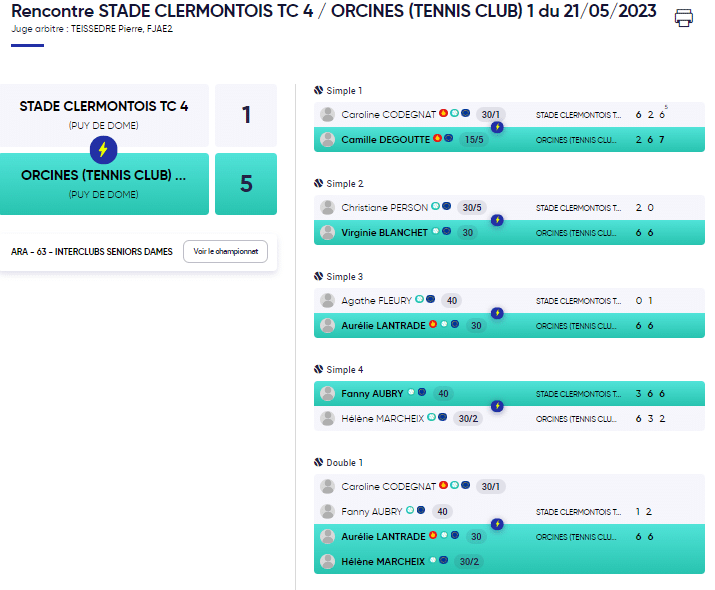Open the Voir le championnat button
Screen dimensions: 715x590
point(225,251)
